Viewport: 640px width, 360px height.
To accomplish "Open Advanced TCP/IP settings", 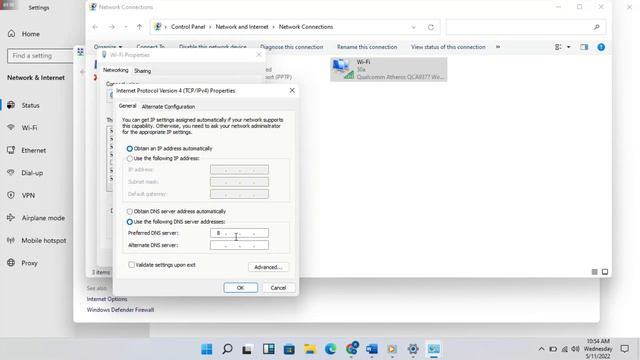I will [268, 267].
